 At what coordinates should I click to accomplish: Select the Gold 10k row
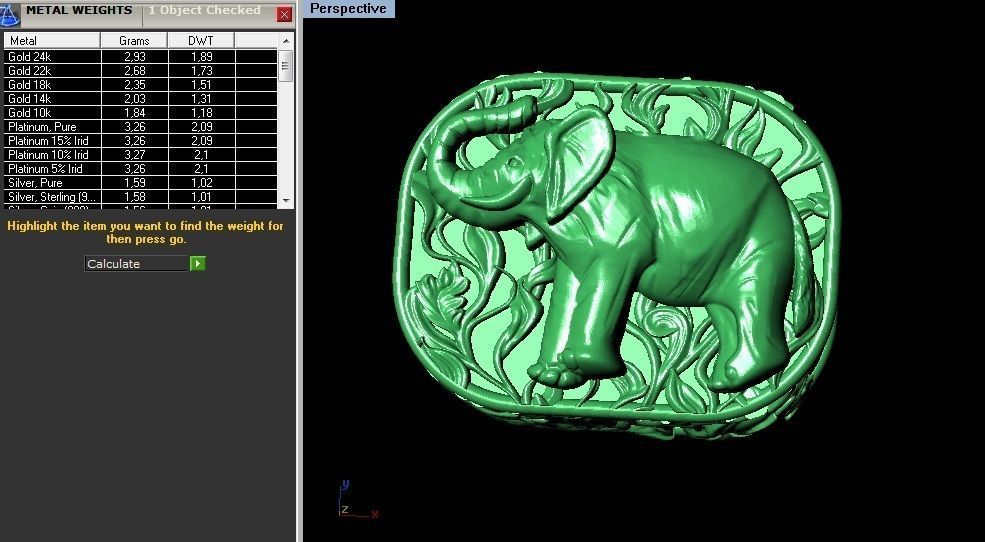(141, 112)
